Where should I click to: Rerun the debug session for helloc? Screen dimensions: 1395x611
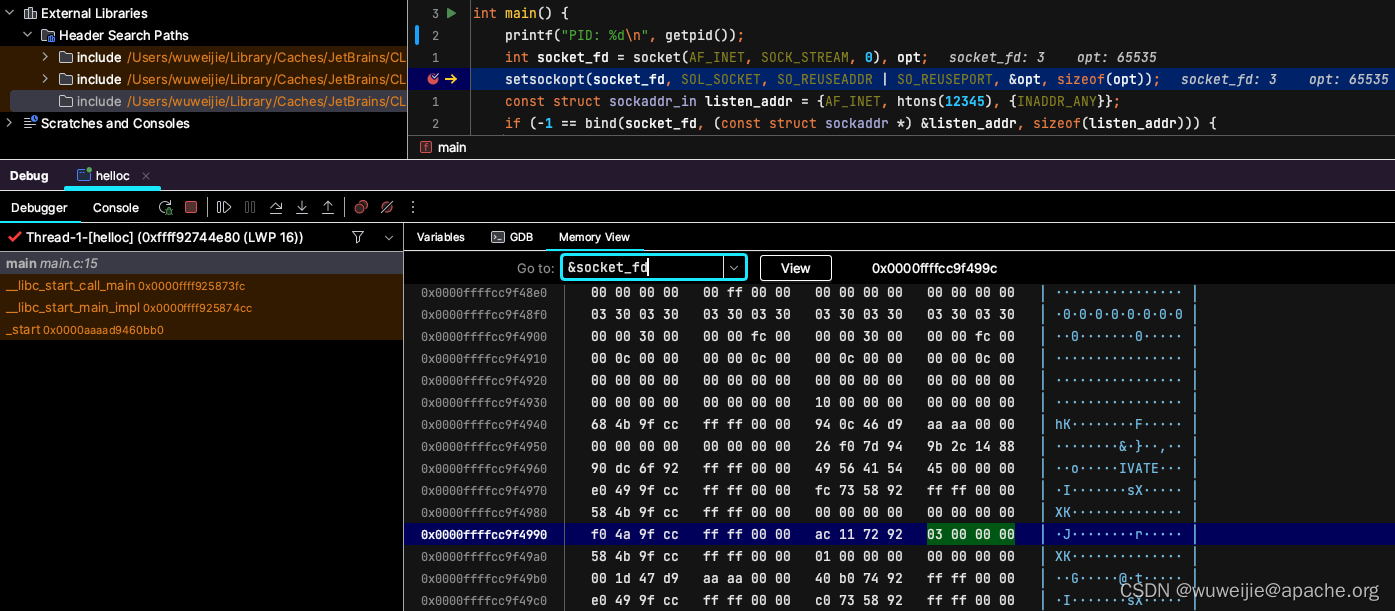pos(165,207)
